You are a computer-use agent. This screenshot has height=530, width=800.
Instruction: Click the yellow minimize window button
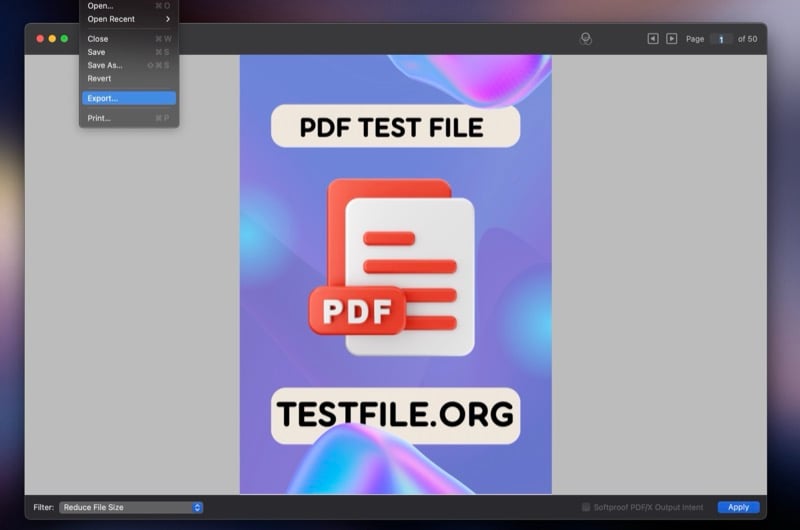[x=52, y=39]
